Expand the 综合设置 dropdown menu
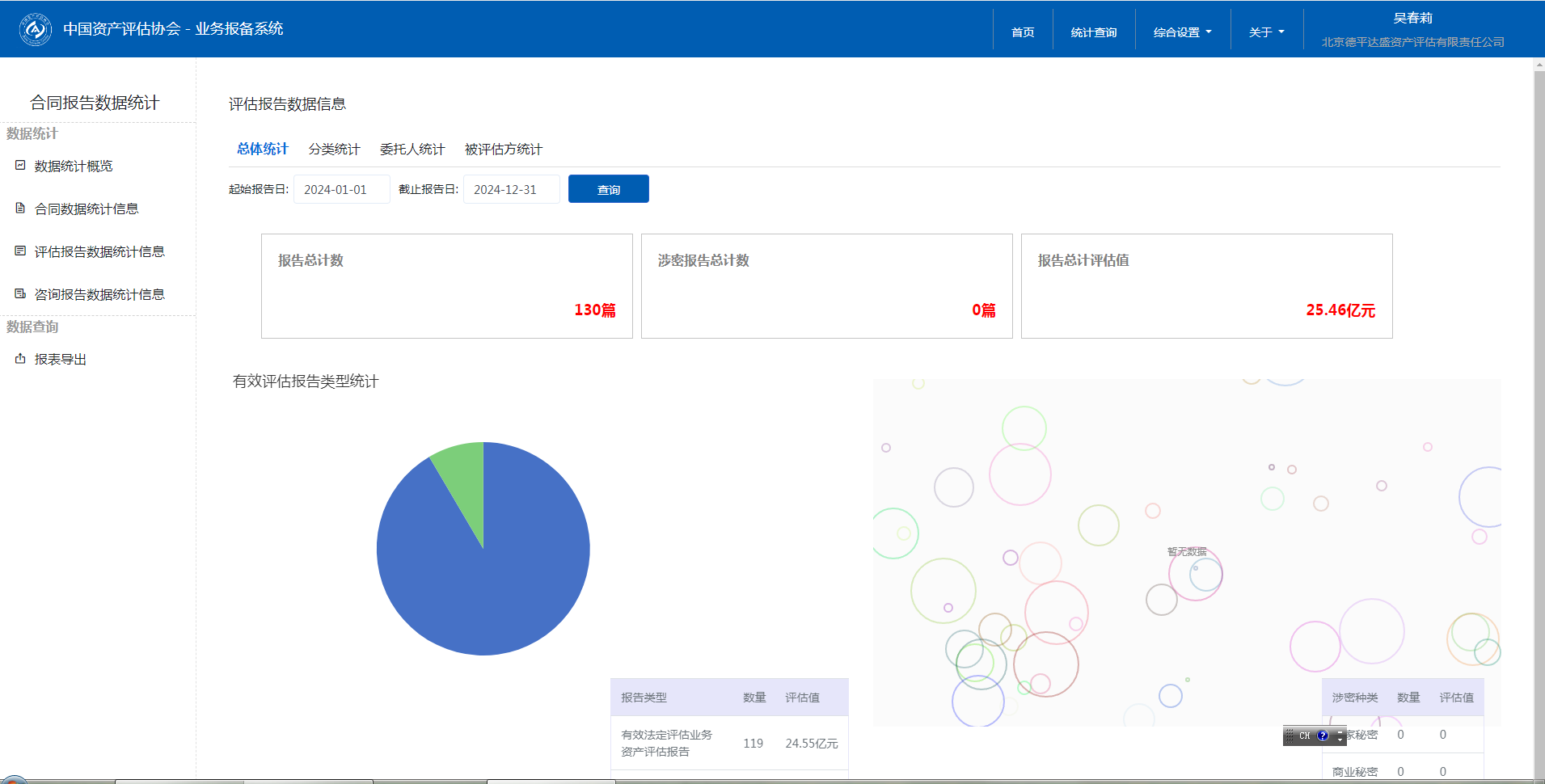The width and height of the screenshot is (1545, 784). 1182,32
